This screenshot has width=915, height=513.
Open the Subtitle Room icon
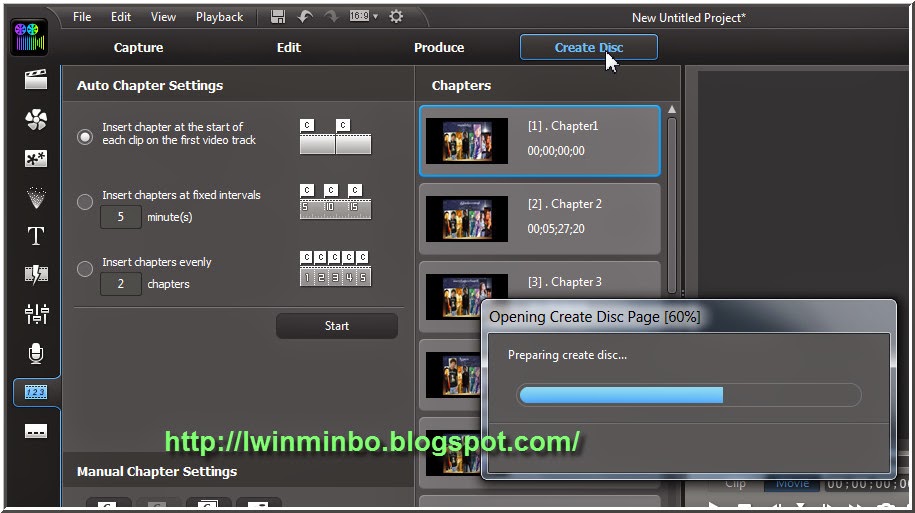coord(36,431)
